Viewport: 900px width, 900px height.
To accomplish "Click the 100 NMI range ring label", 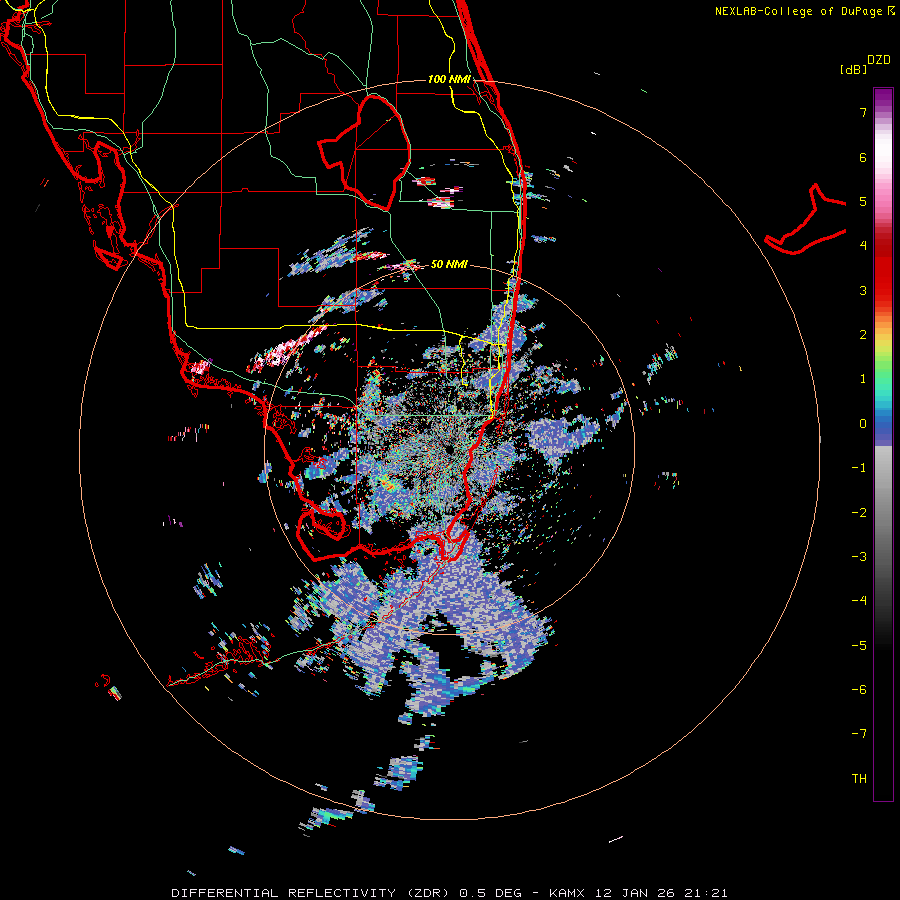I will (449, 79).
